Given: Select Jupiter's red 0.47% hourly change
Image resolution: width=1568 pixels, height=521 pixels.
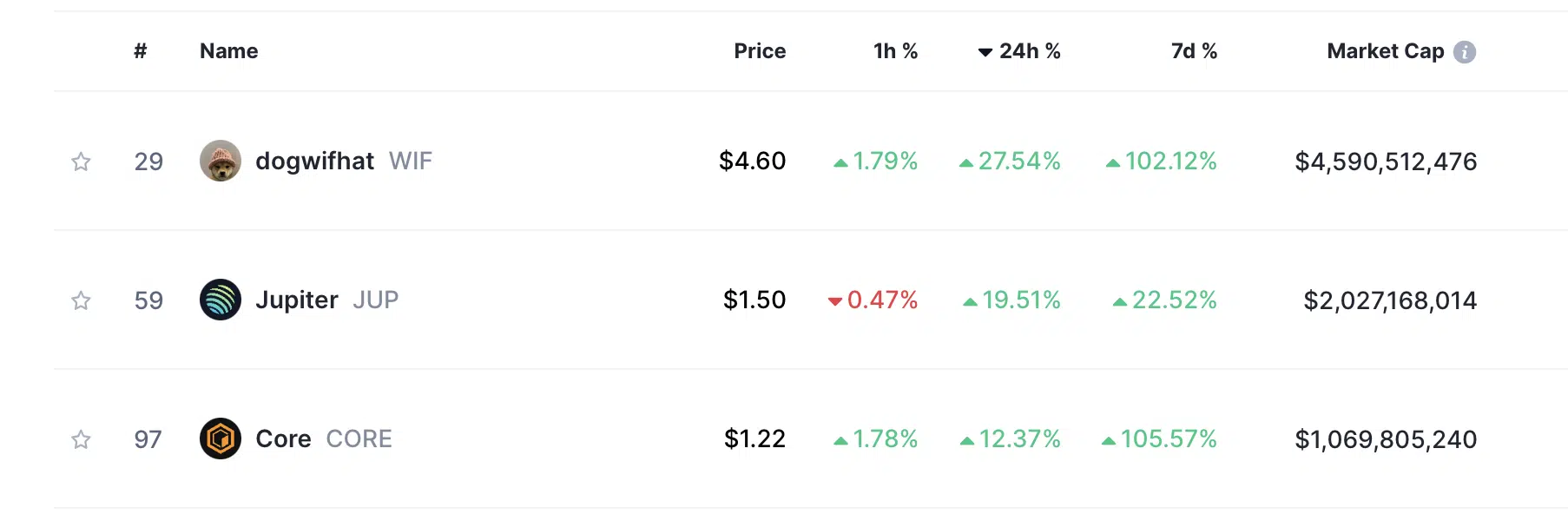Looking at the screenshot, I should 873,300.
